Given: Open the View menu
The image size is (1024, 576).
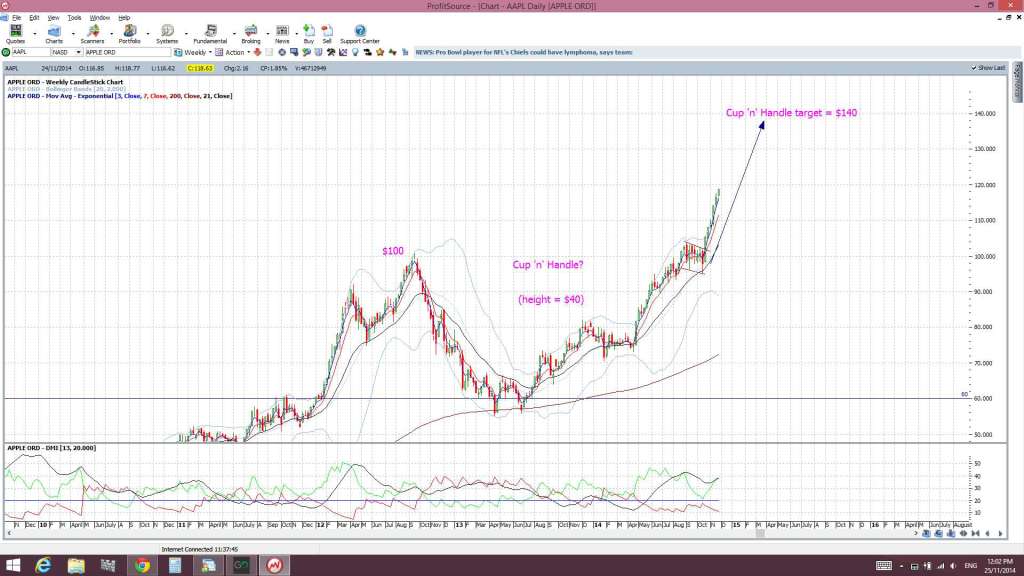Looking at the screenshot, I should [54, 18].
